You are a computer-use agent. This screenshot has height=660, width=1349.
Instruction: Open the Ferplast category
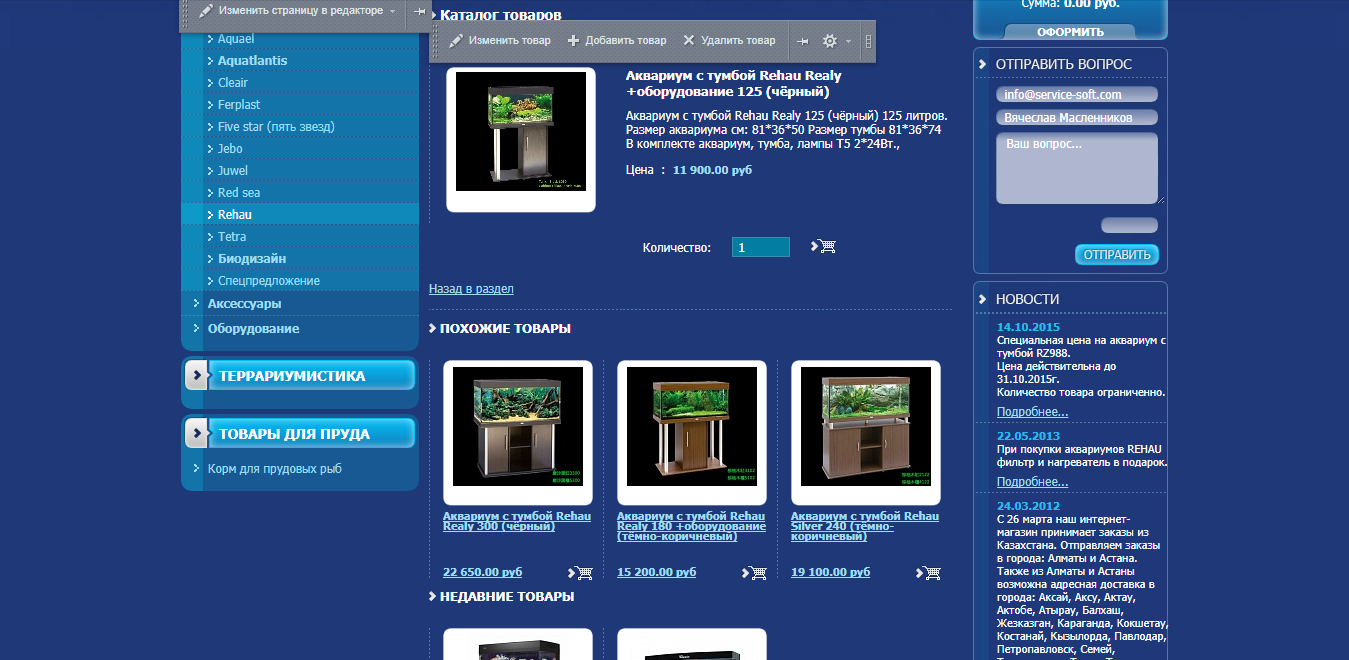[x=239, y=105]
